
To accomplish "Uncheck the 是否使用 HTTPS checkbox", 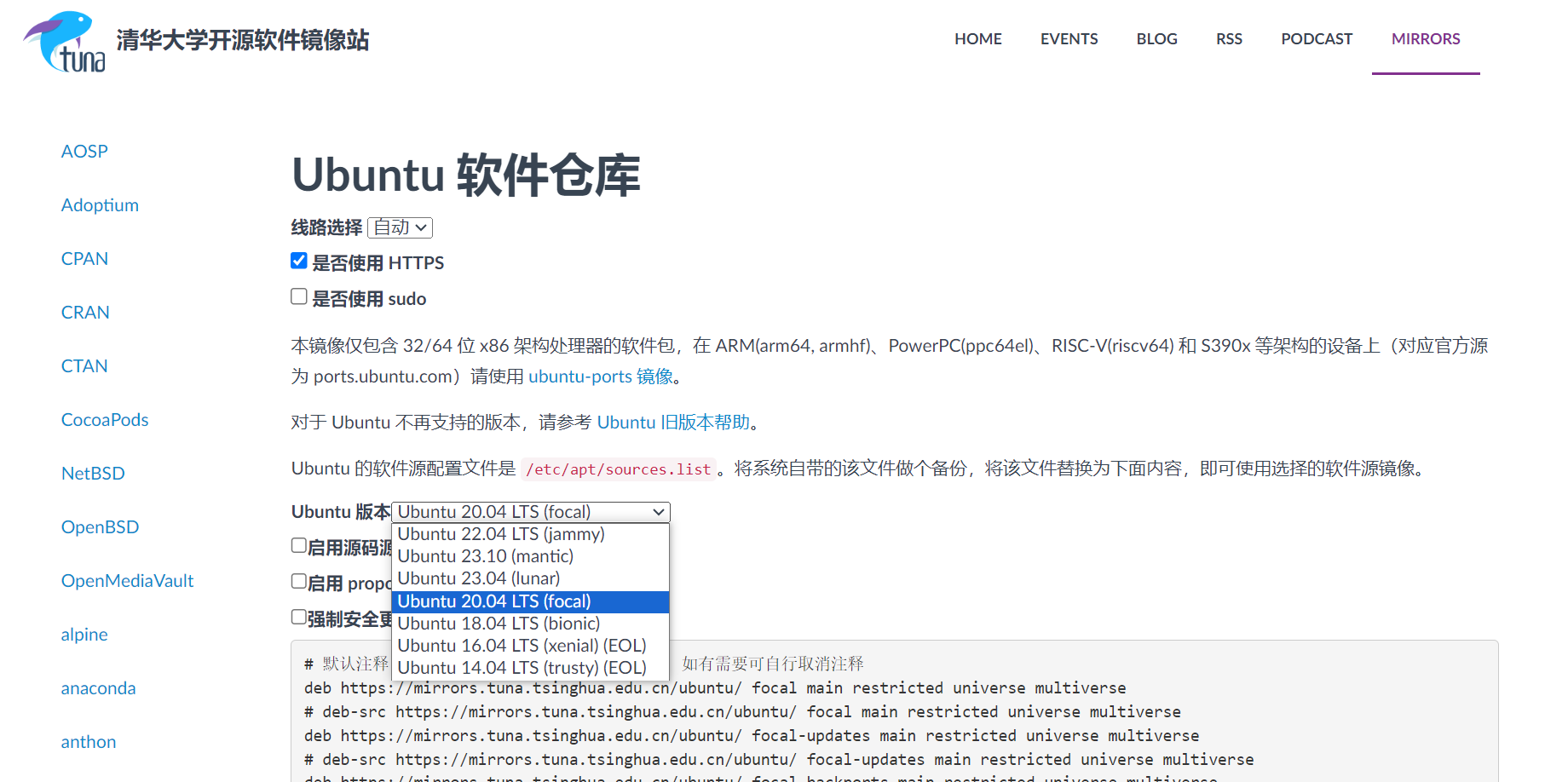I will coord(299,261).
